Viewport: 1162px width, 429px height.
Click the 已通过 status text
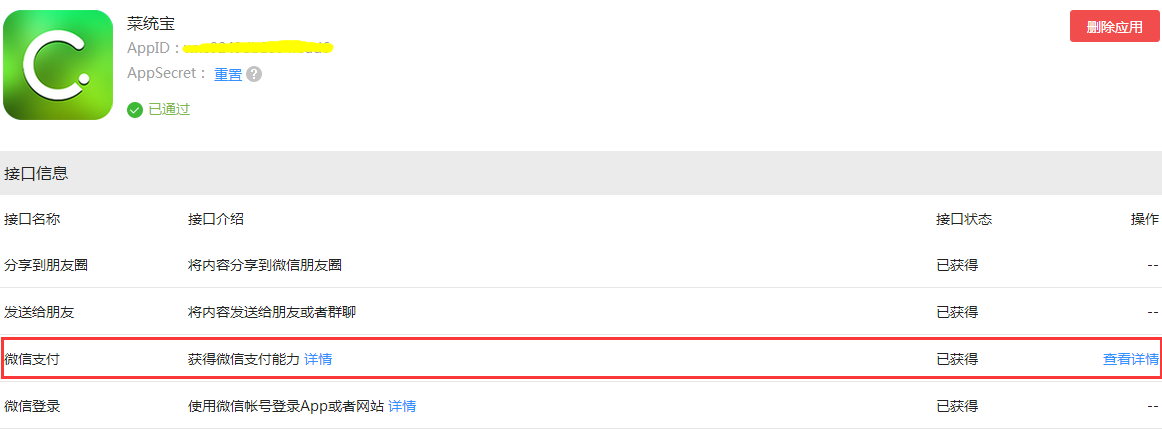click(169, 110)
